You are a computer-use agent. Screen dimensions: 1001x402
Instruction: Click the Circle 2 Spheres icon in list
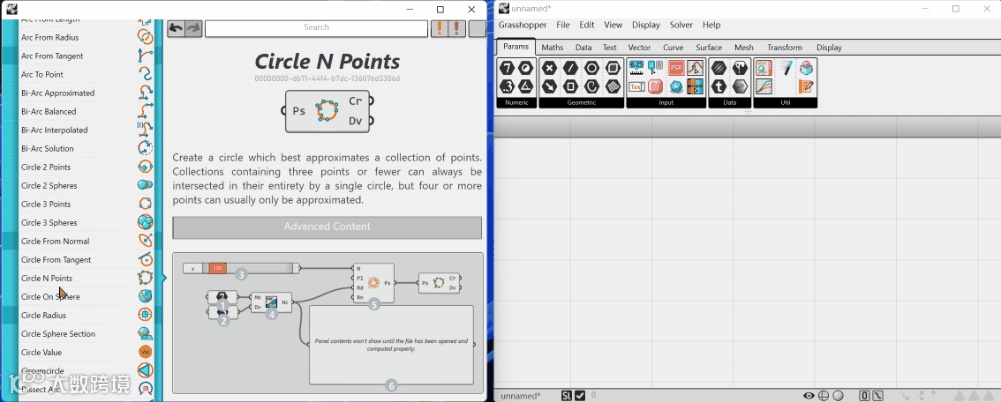point(145,185)
